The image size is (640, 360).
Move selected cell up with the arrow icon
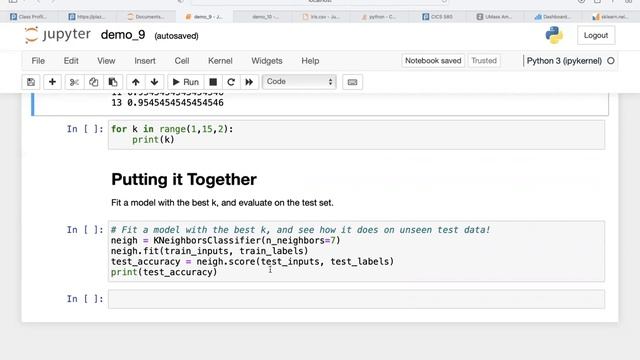pos(136,82)
